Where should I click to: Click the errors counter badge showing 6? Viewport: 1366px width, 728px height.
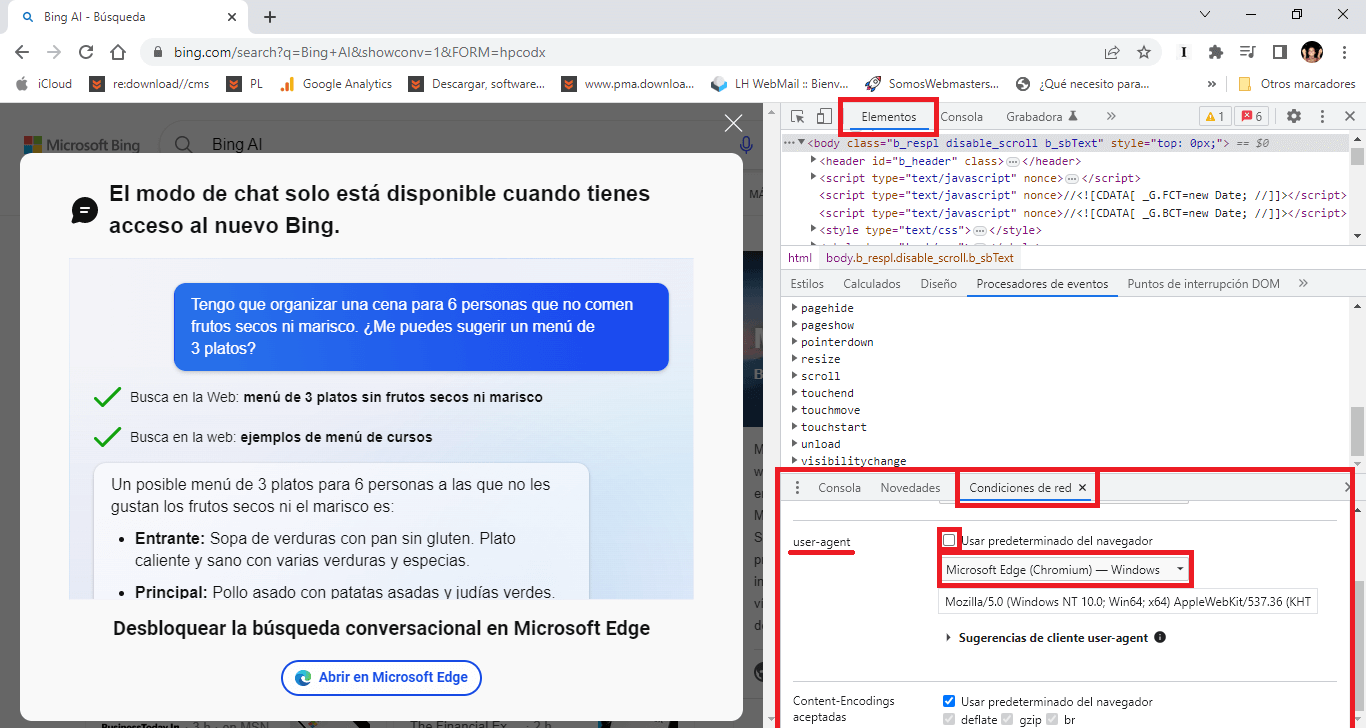point(1252,117)
